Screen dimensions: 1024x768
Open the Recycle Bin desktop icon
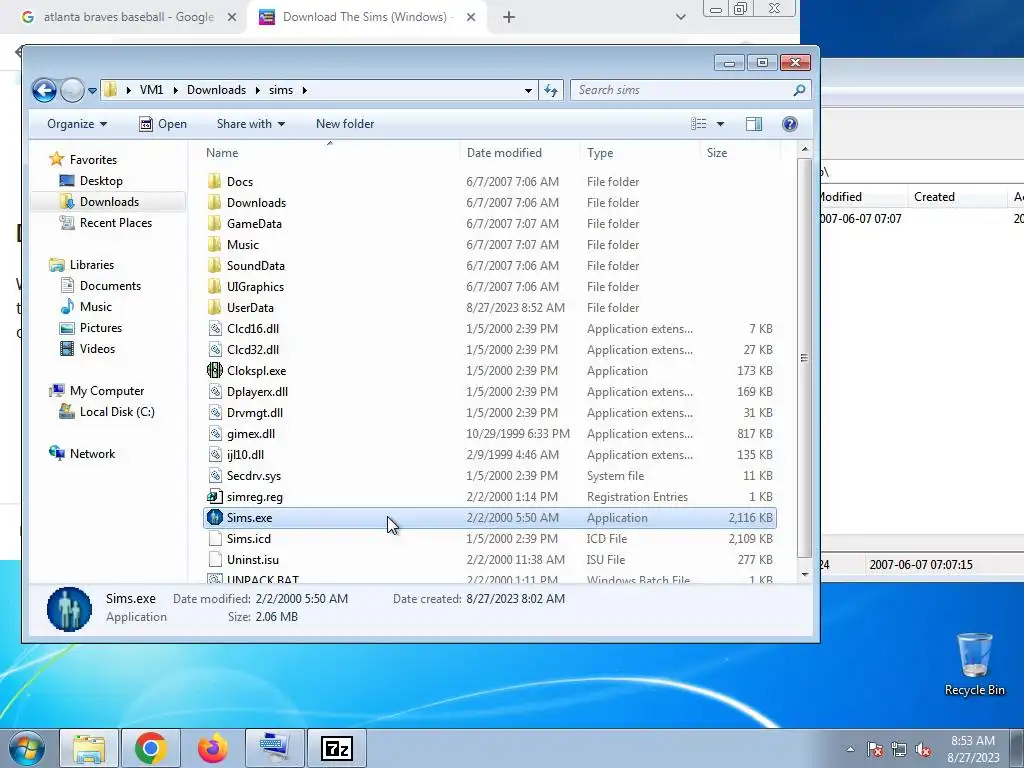click(x=974, y=664)
